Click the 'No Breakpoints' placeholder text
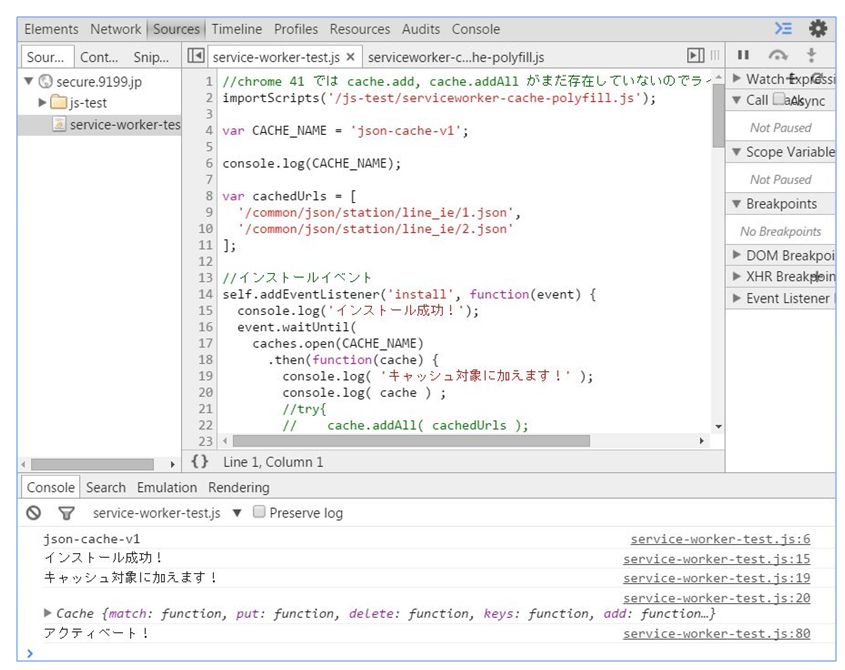The width and height of the screenshot is (845, 670). pyautogui.click(x=780, y=231)
